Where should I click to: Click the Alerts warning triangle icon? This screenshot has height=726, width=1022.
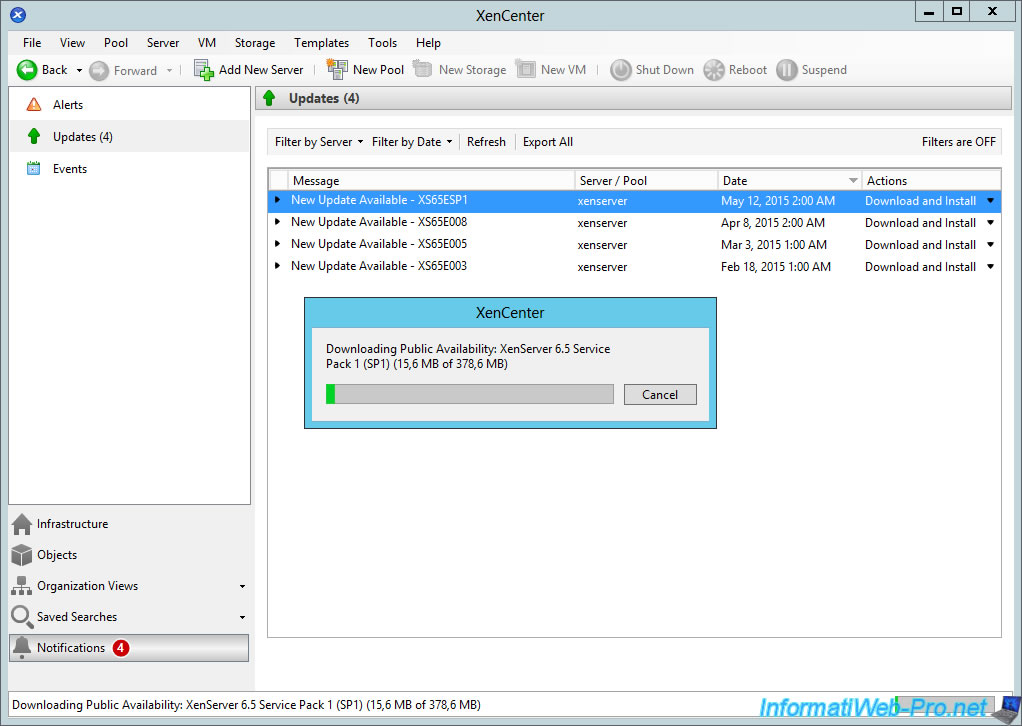[34, 104]
